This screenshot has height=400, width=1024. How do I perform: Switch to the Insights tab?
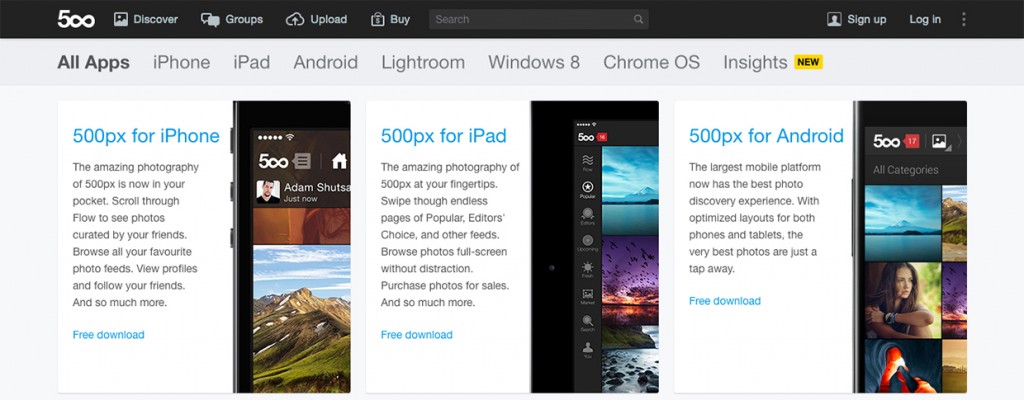click(x=755, y=62)
